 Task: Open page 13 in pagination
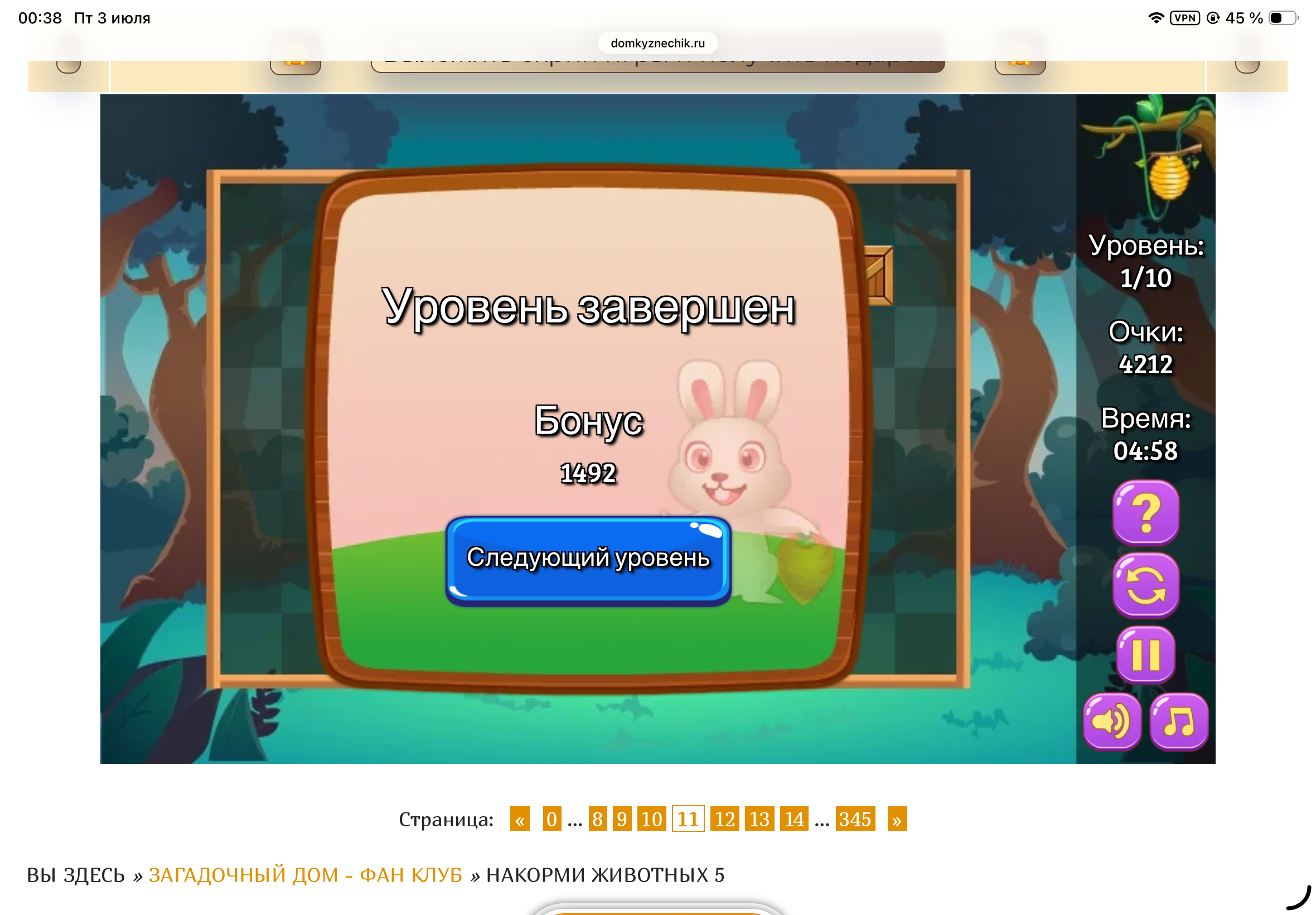759,818
